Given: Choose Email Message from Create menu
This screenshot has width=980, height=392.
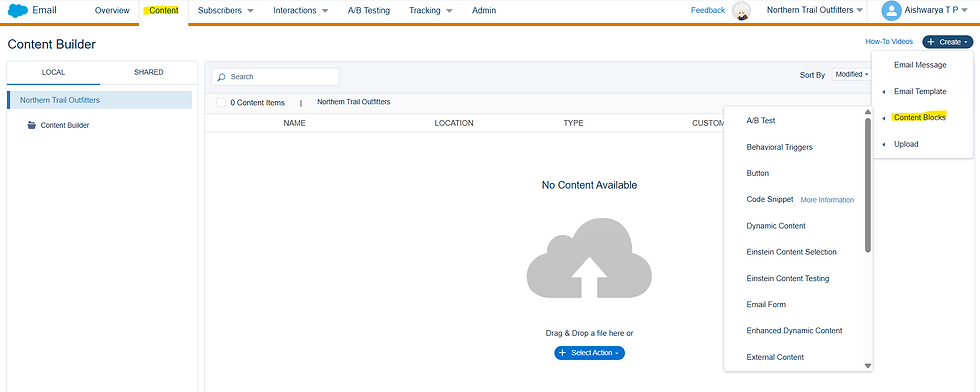Looking at the screenshot, I should (920, 65).
